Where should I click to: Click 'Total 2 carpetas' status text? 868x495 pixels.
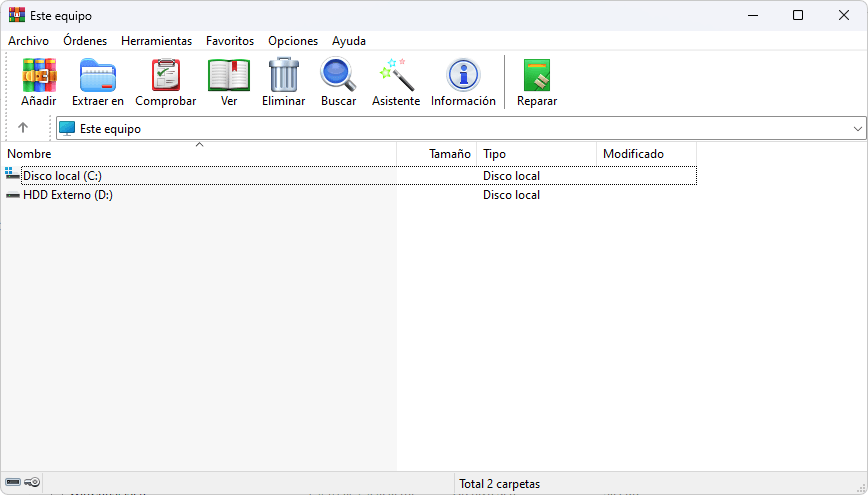click(x=499, y=483)
